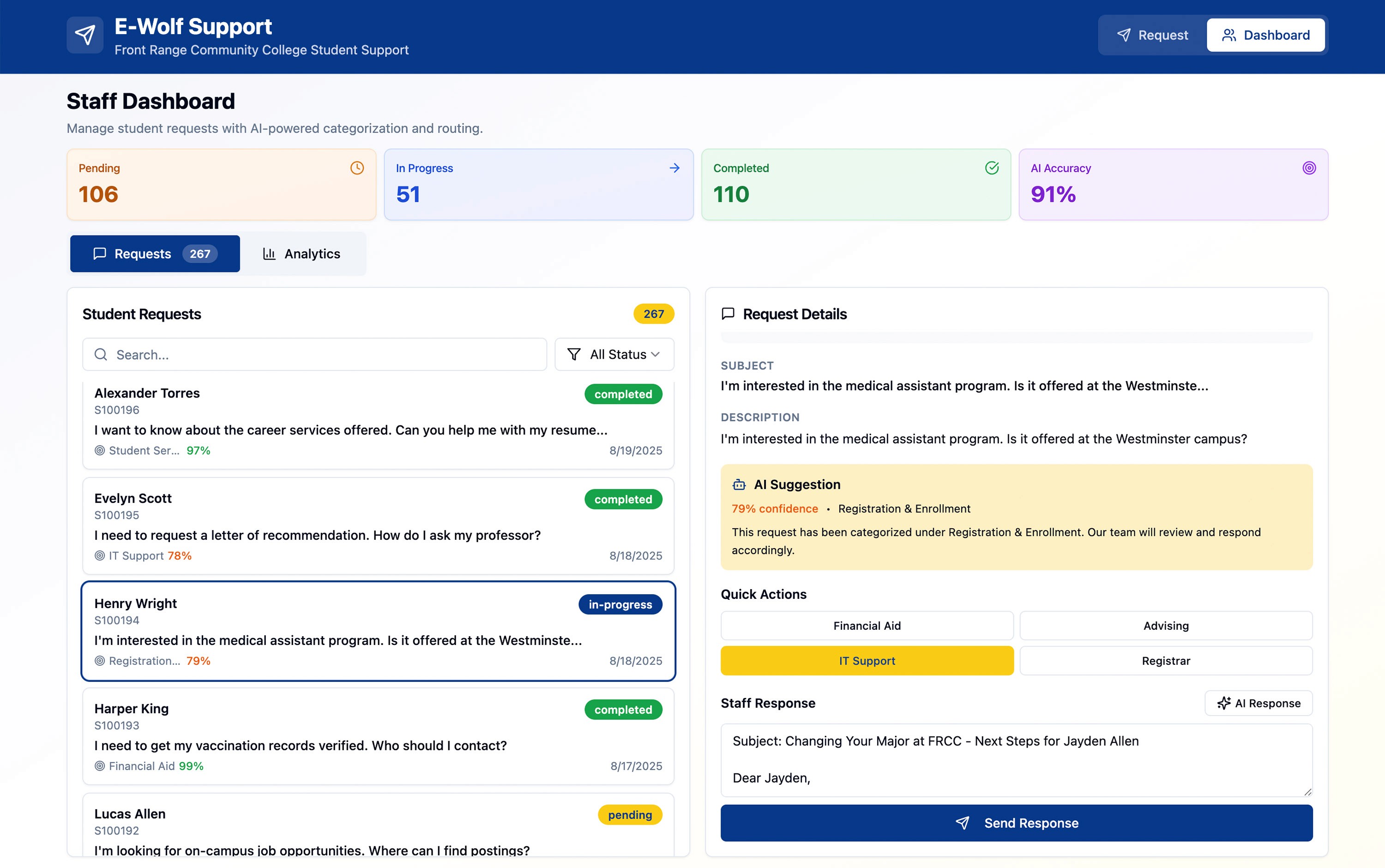
Task: Open Evelyn Scott's request card
Action: click(x=378, y=526)
